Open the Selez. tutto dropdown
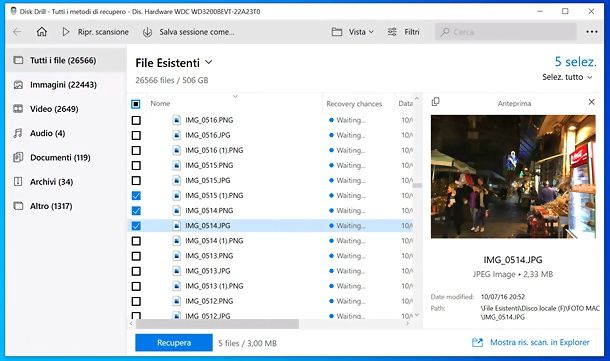 567,77
